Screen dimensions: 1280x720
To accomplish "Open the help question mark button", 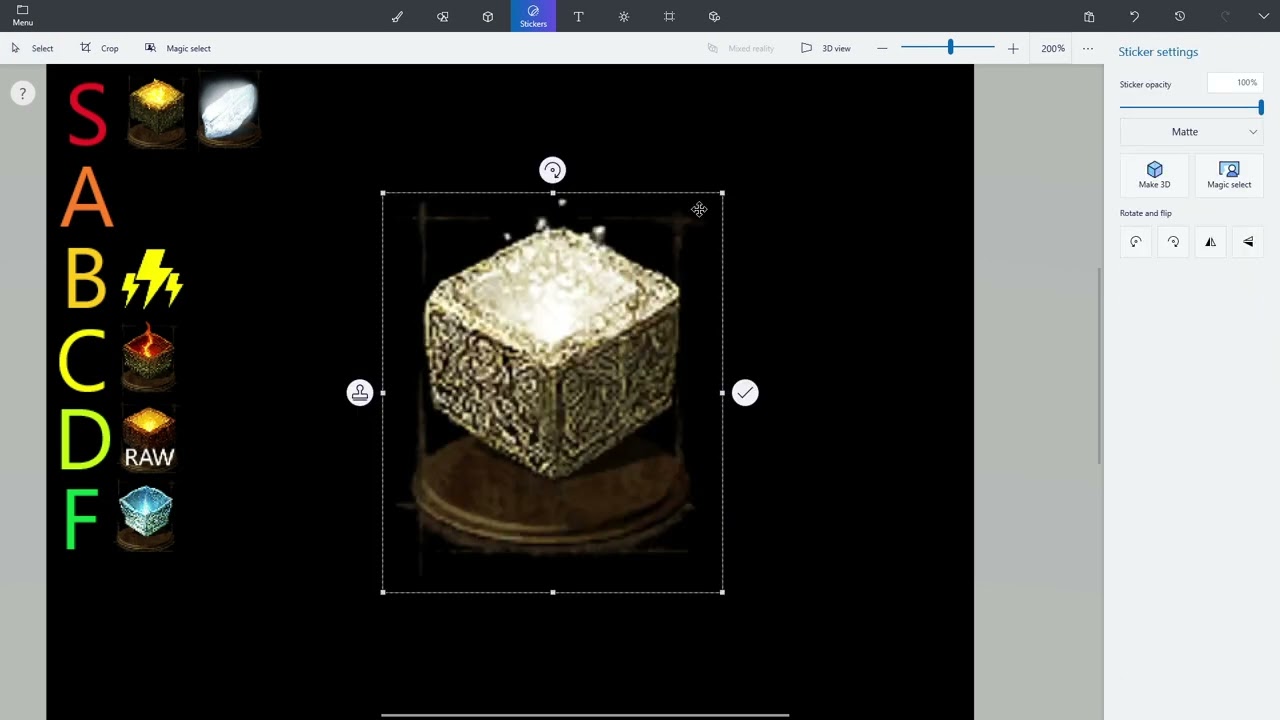I will (22, 94).
